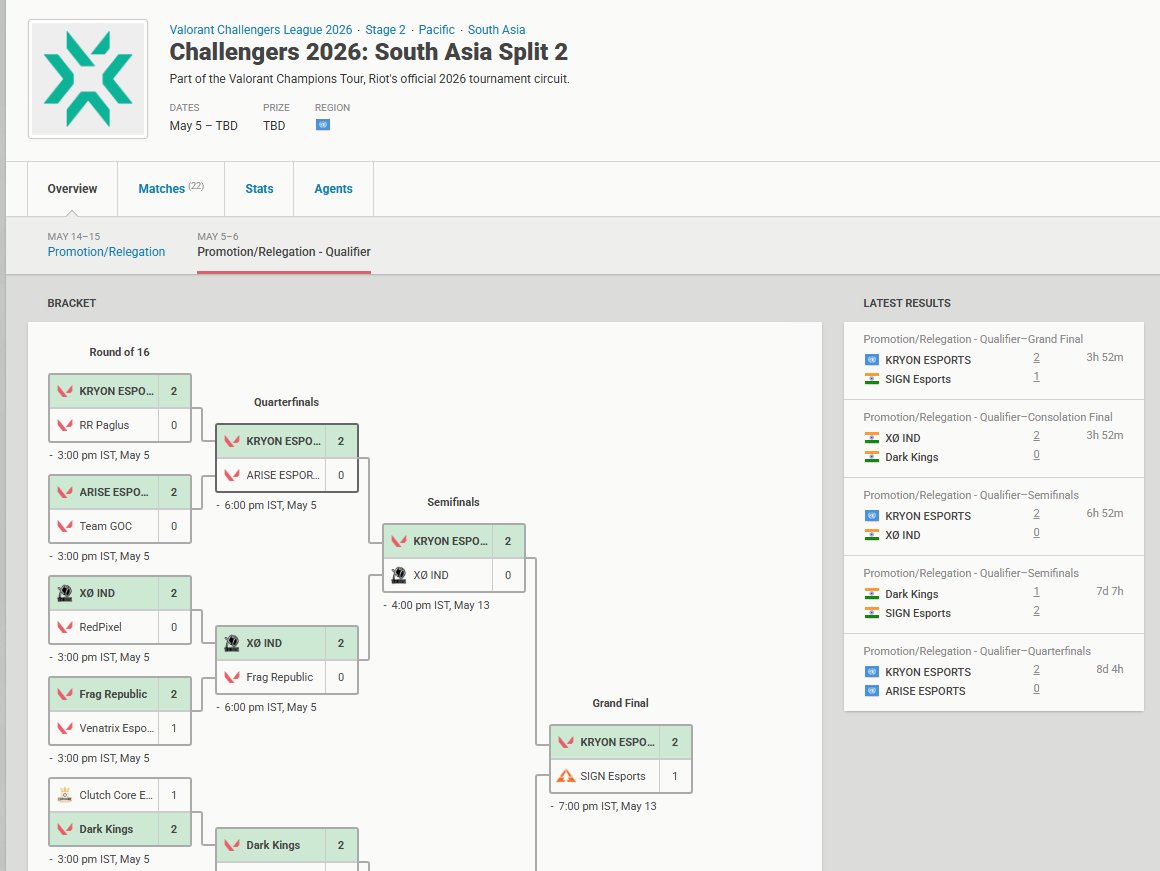Image resolution: width=1160 pixels, height=871 pixels.
Task: Click ARISE ESPORTS flag in Quarterfinals result
Action: [x=872, y=691]
